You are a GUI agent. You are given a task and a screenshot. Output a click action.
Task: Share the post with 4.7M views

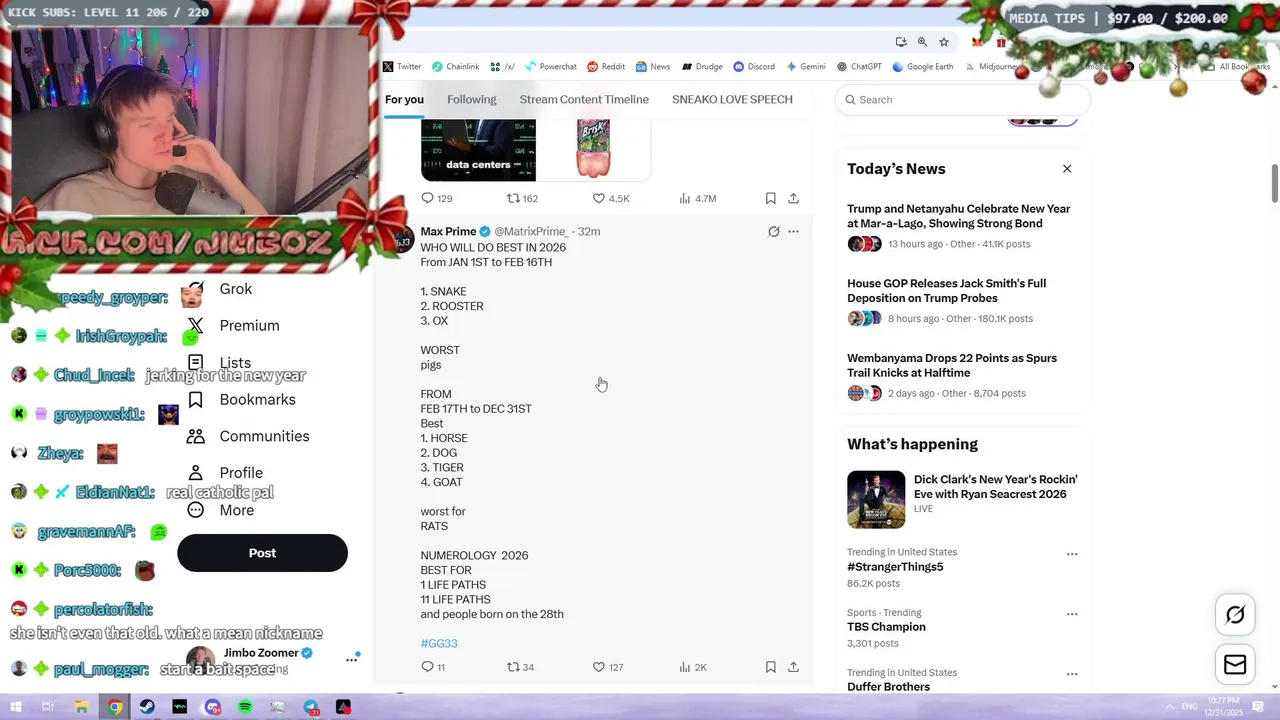click(793, 198)
